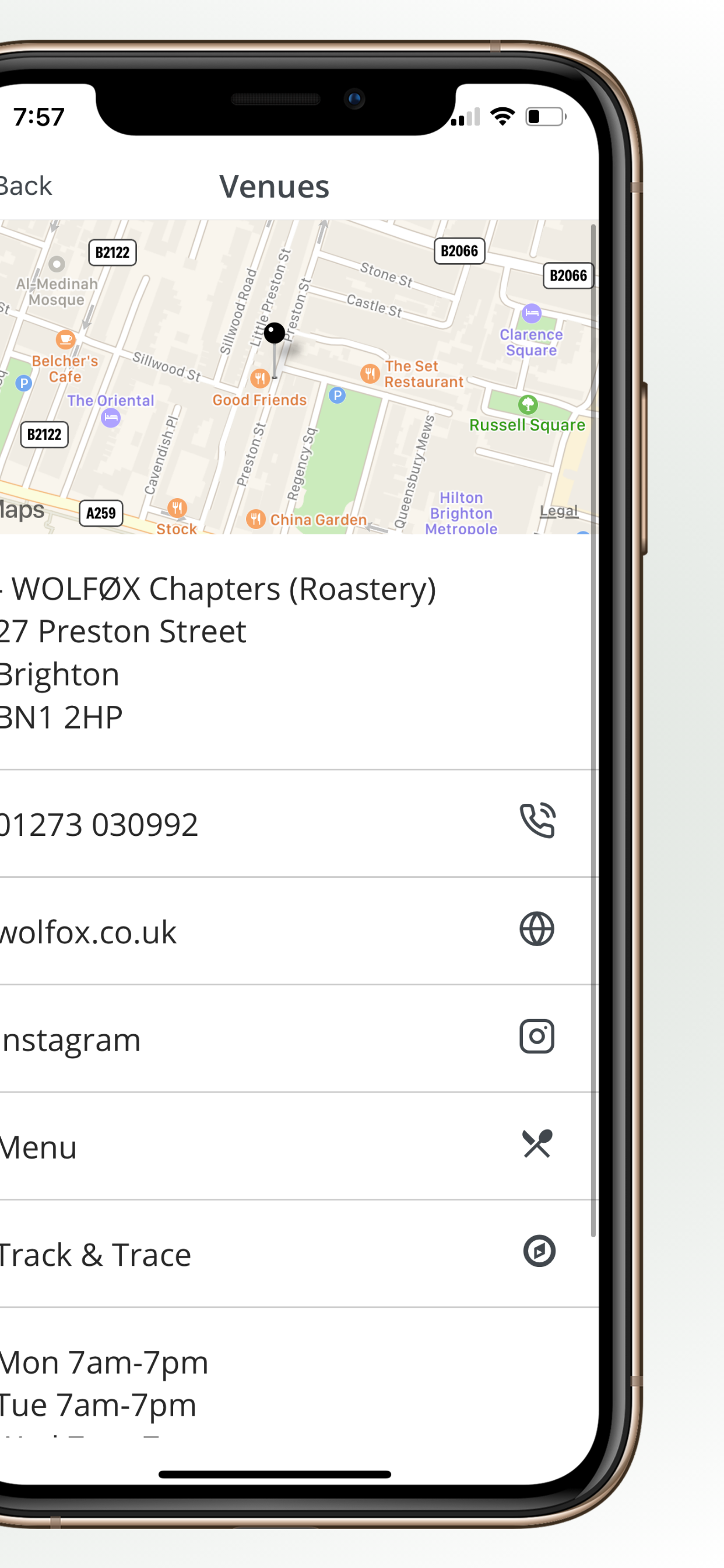This screenshot has width=724, height=1568.
Task: Open the Instagram row
Action: pos(298,1038)
